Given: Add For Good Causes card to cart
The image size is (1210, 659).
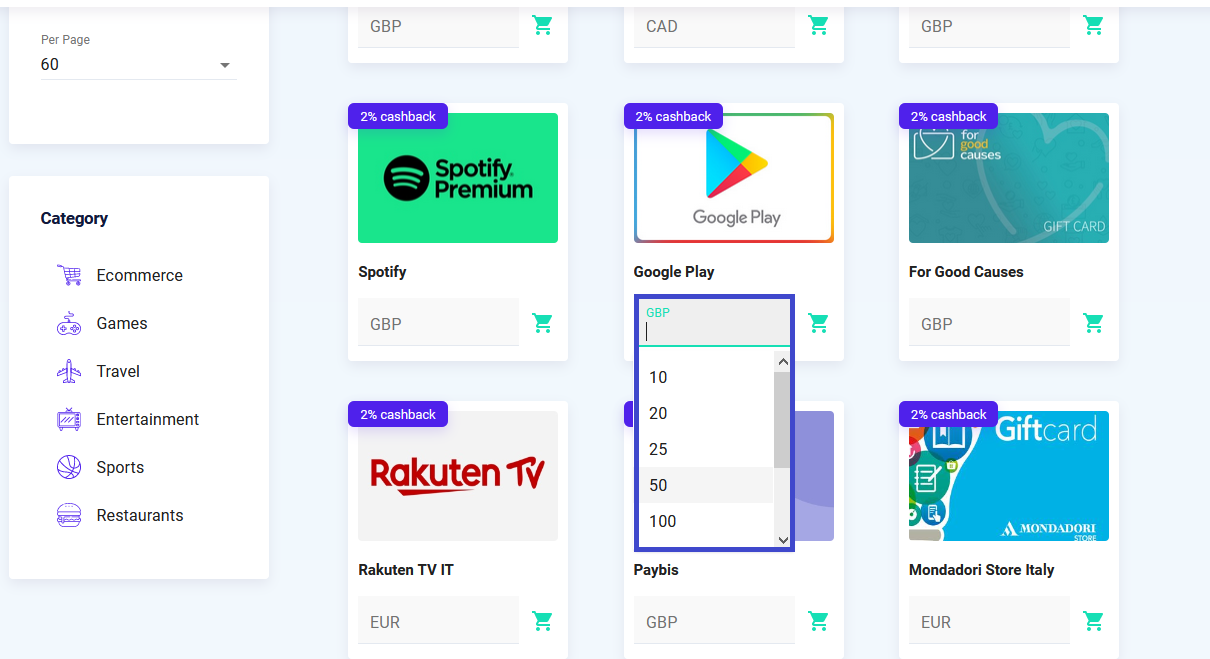Looking at the screenshot, I should point(1094,323).
